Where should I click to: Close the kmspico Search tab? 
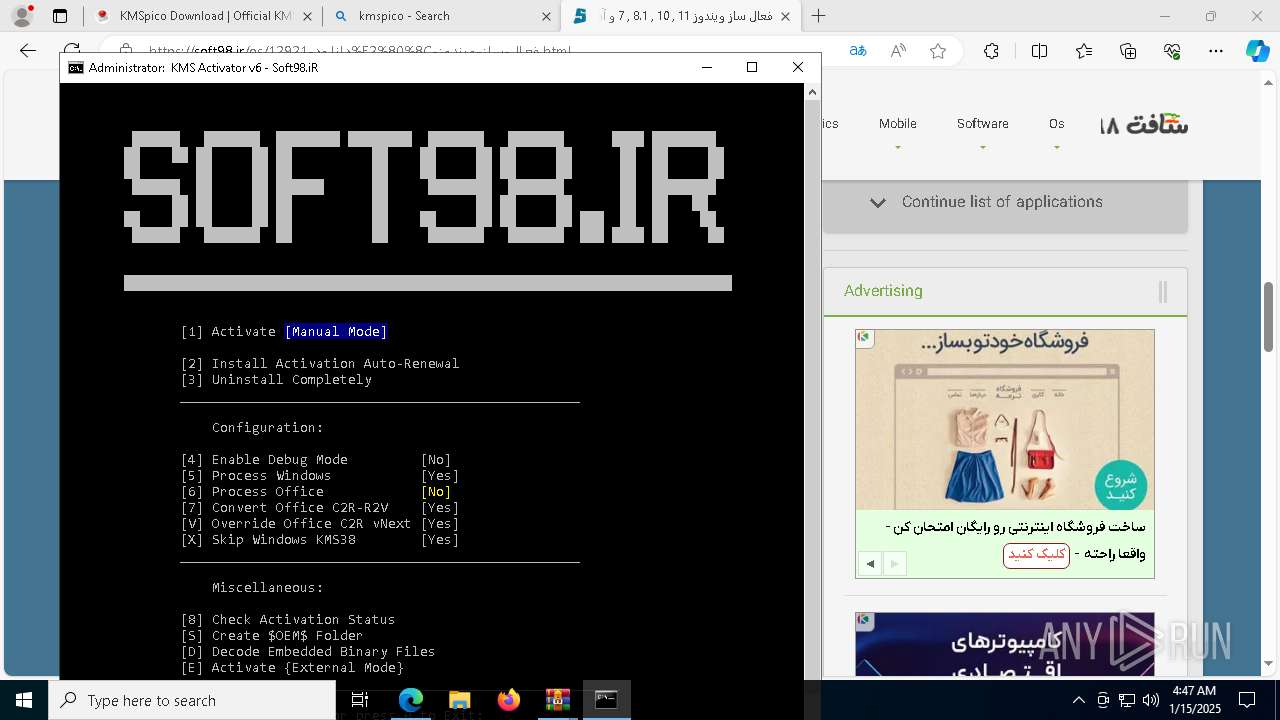tap(547, 16)
